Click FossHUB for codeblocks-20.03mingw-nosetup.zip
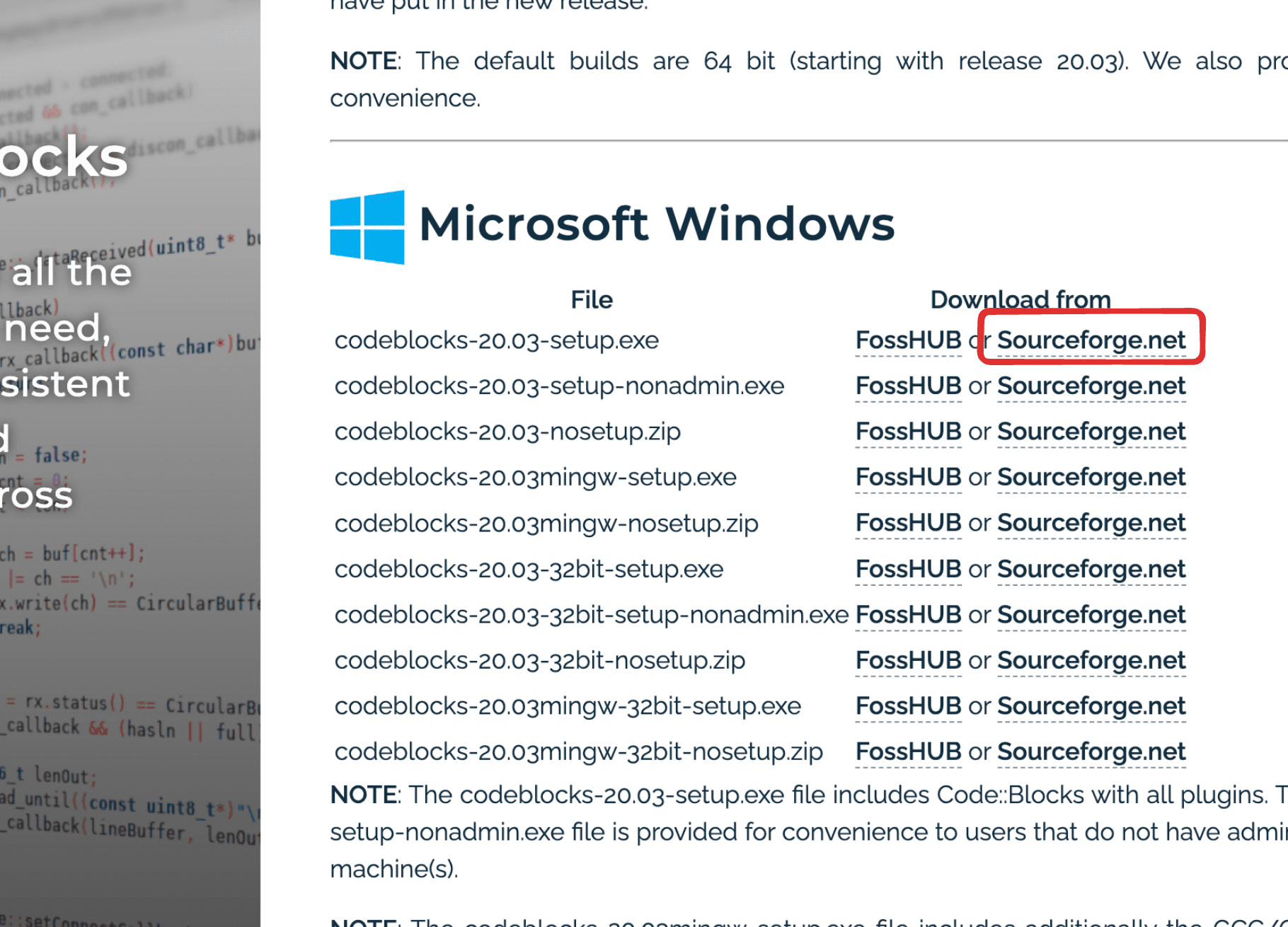1288x927 pixels. coord(908,523)
